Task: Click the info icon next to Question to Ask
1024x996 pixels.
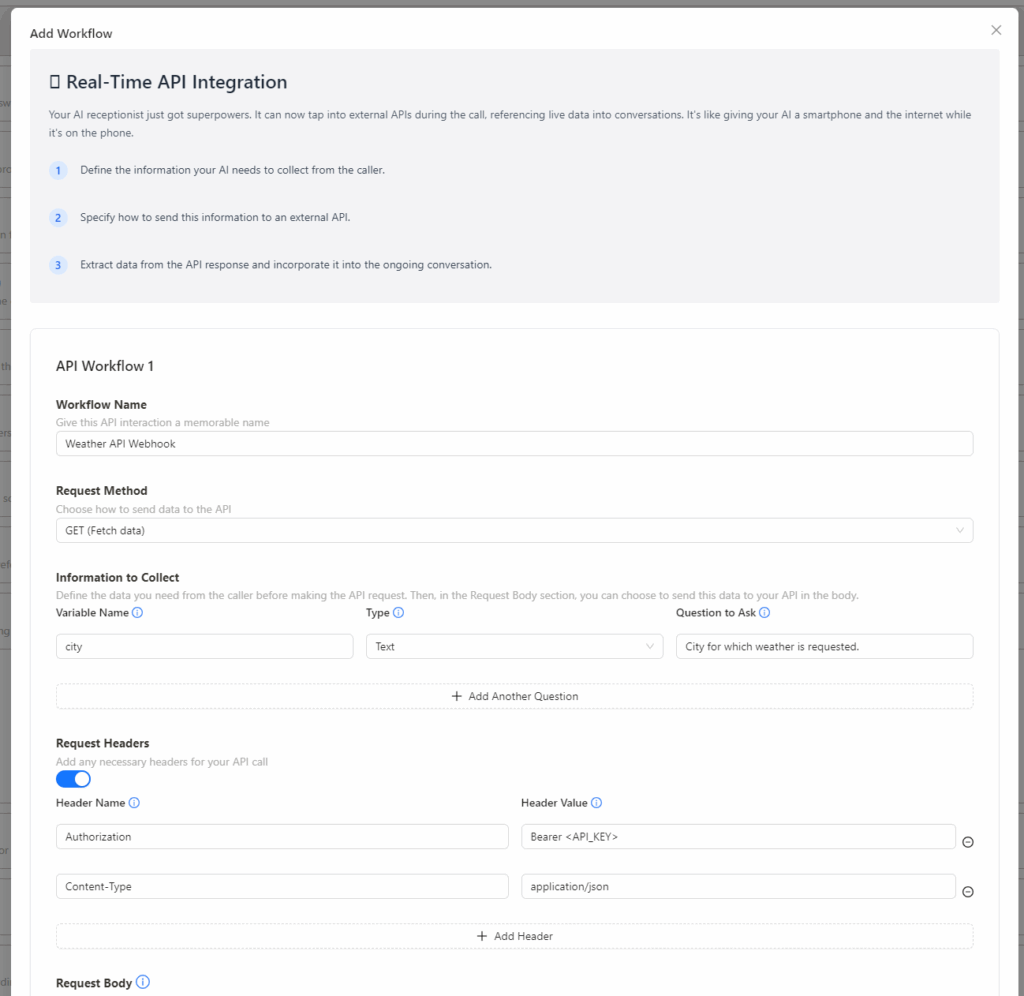Action: click(x=765, y=613)
